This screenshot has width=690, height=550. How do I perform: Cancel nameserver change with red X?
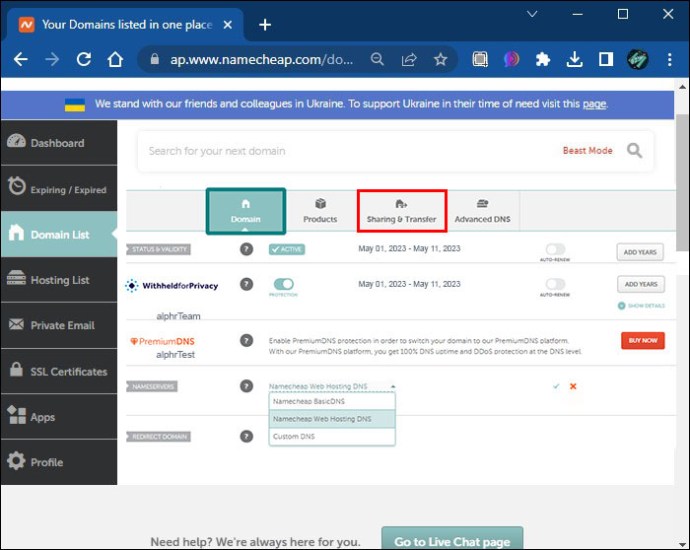pos(573,386)
